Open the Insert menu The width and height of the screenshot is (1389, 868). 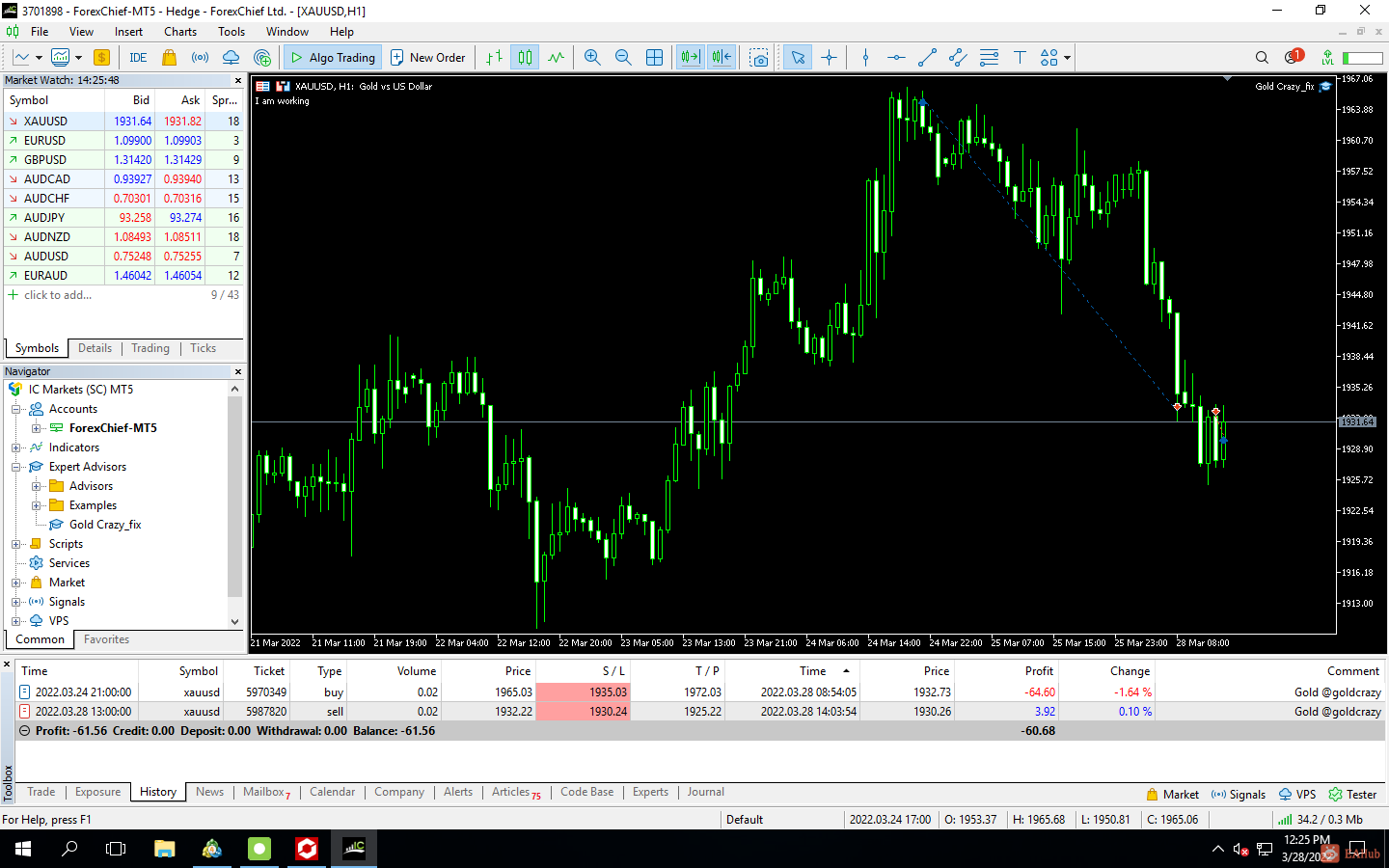click(x=128, y=31)
